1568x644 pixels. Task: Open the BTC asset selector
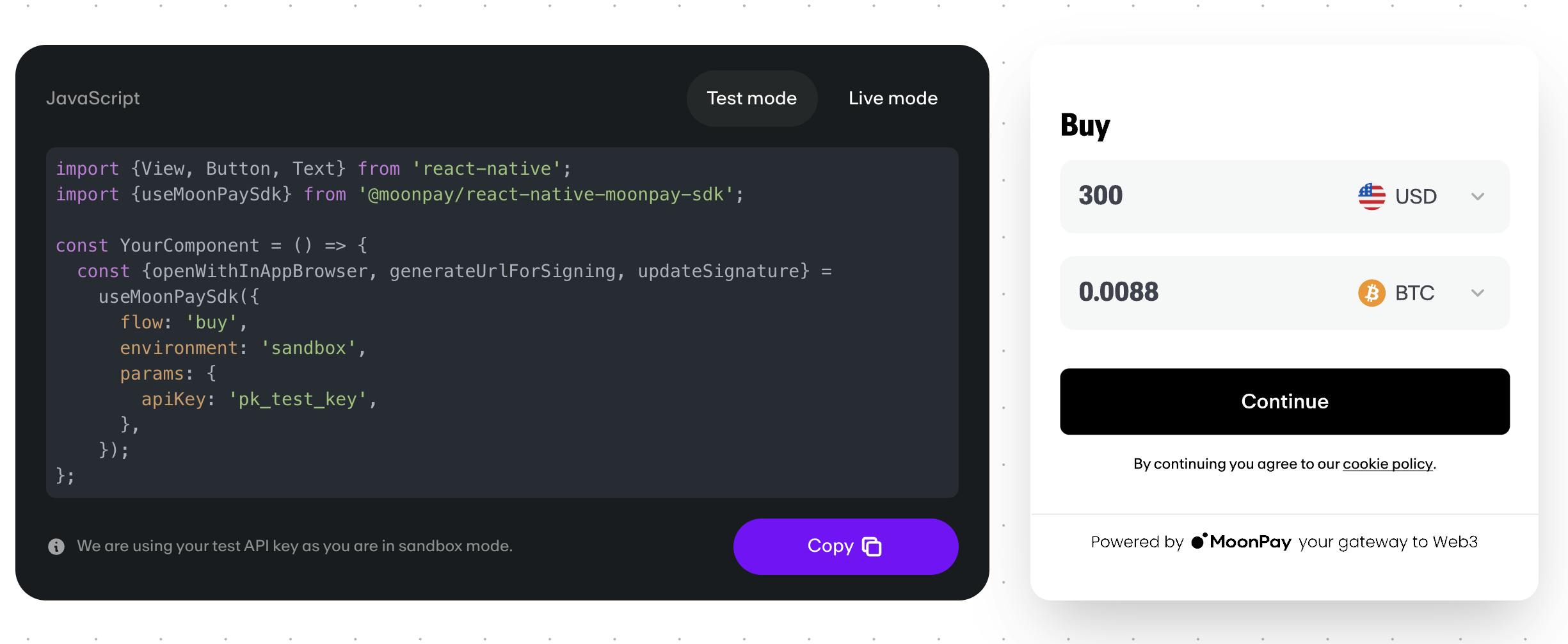(1414, 293)
